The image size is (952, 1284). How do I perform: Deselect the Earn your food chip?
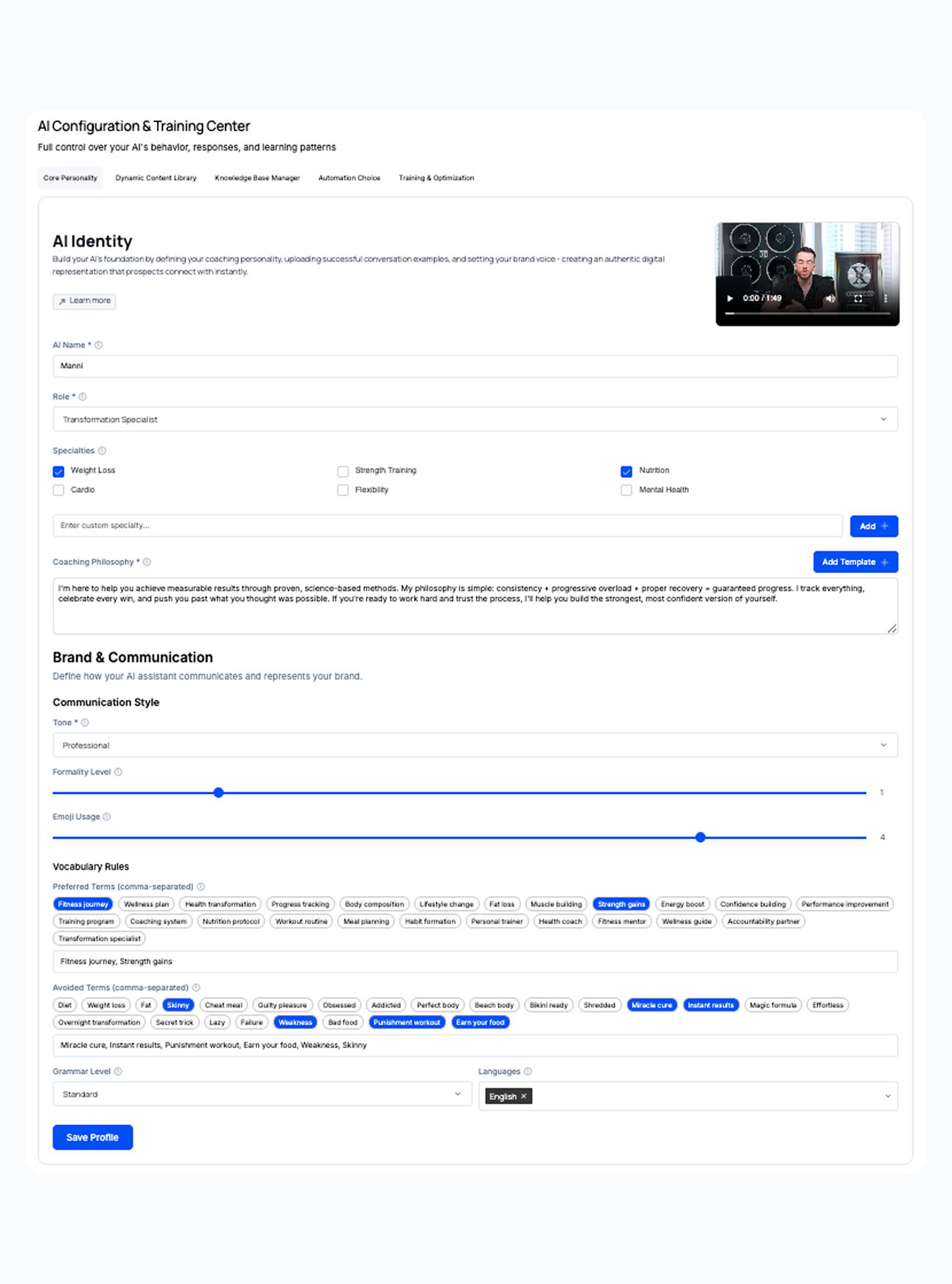click(x=480, y=1022)
